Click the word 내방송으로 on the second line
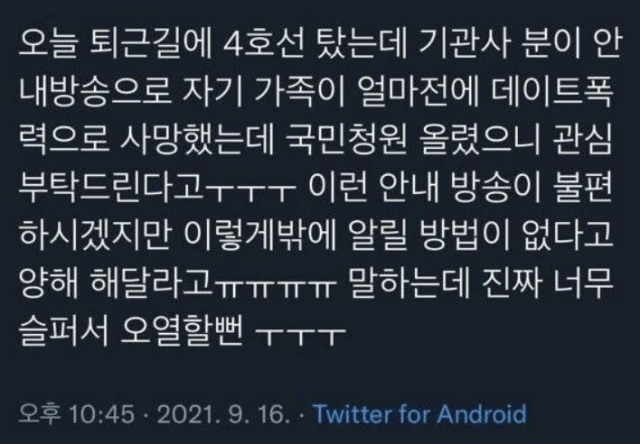 click(x=94, y=94)
